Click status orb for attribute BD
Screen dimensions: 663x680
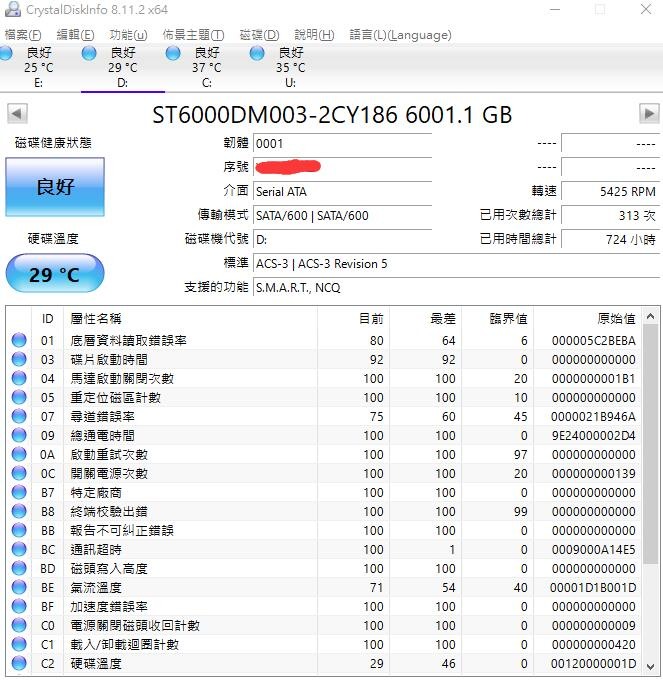point(19,568)
